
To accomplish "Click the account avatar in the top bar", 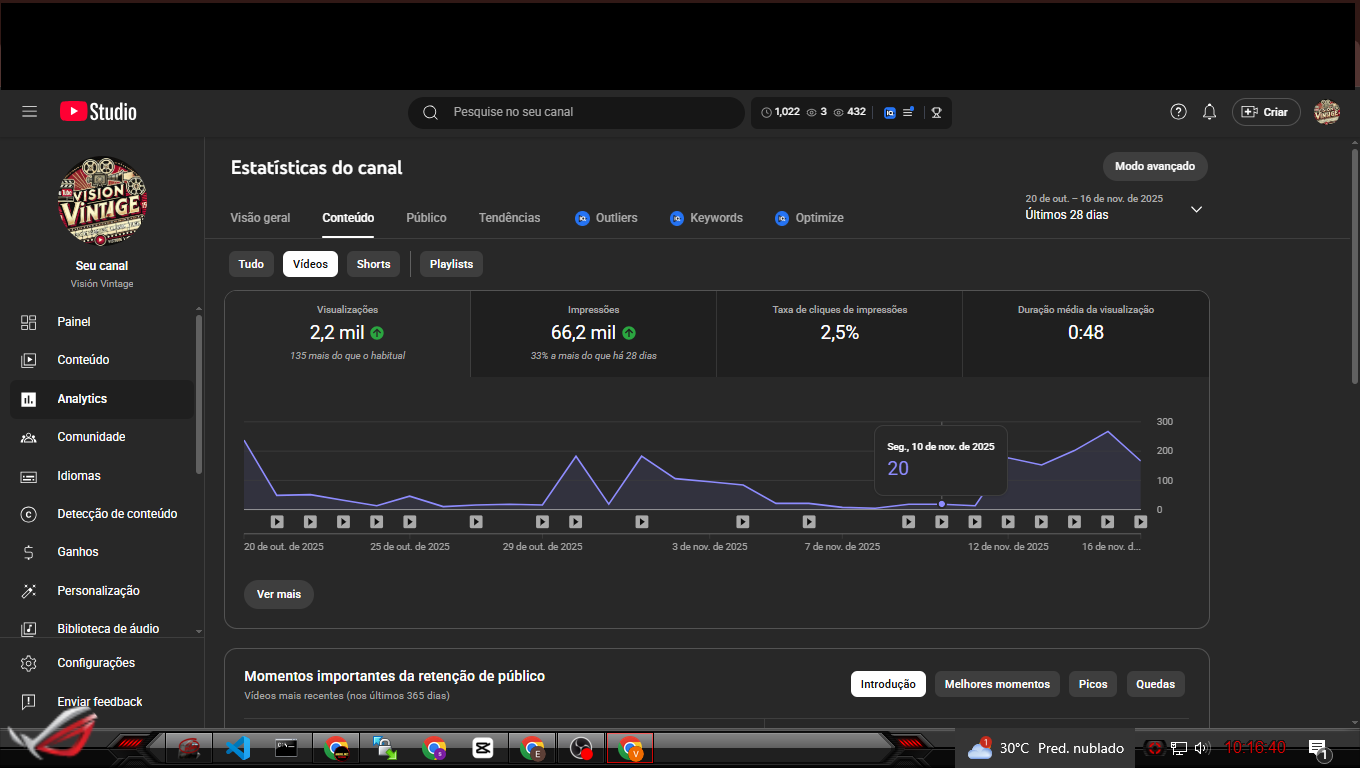I will 1326,112.
